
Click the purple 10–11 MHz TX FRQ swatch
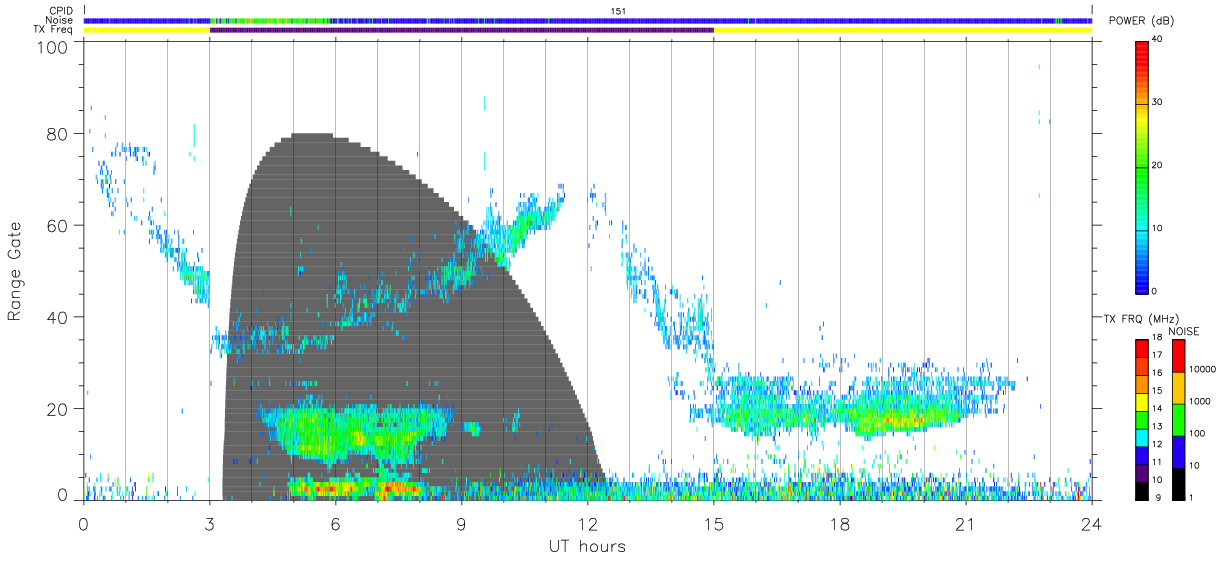[x=1141, y=473]
